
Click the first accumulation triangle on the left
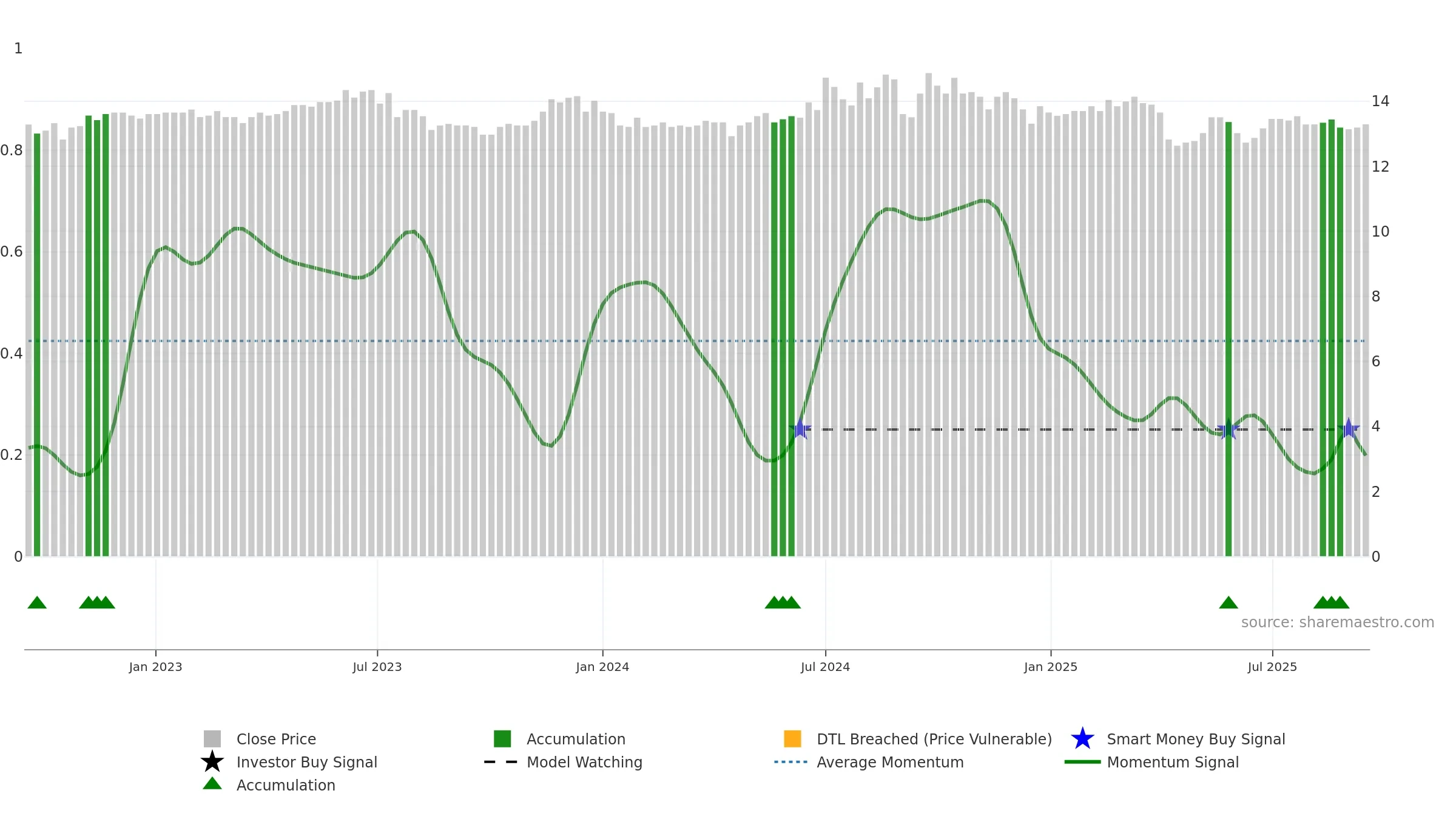(37, 602)
